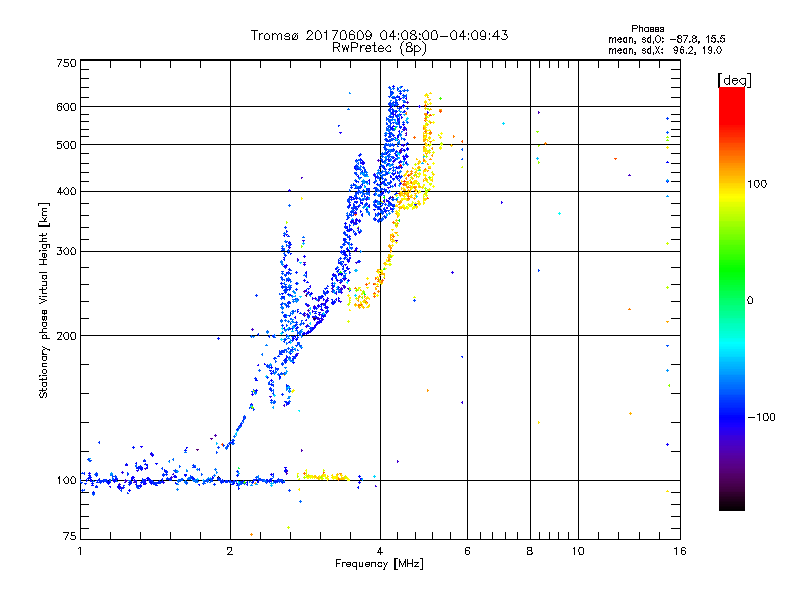Screen dimensions: 800x600
Task: Click x-axis tick label '6'
Action: point(467,551)
